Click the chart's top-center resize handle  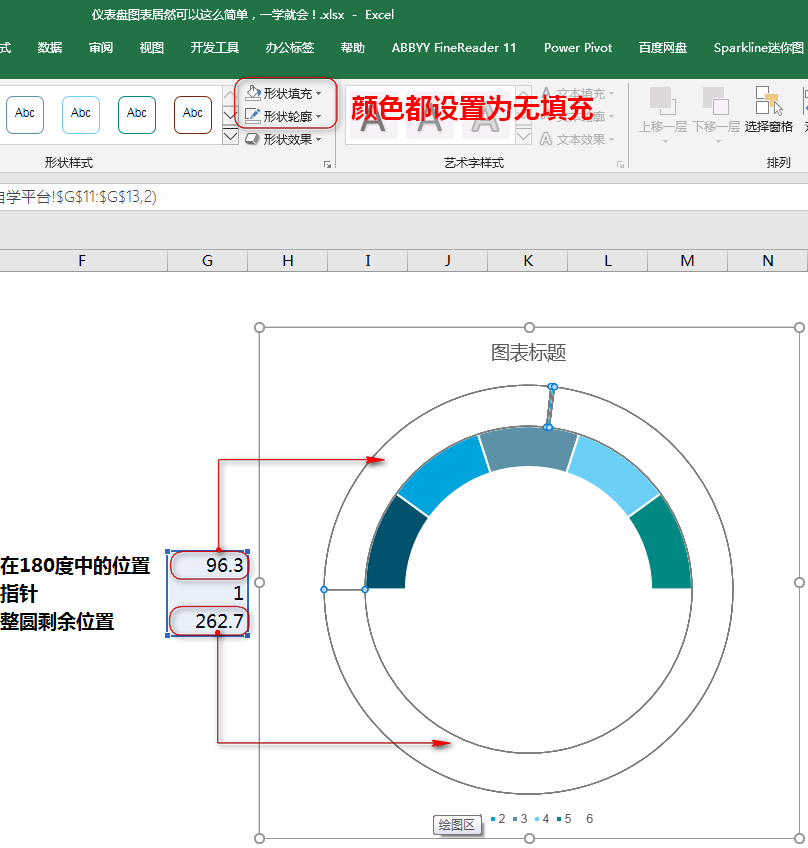(529, 327)
